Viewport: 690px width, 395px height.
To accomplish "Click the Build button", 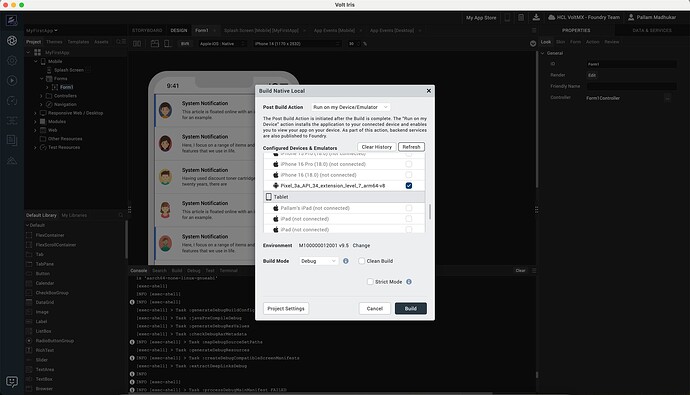I will point(411,308).
